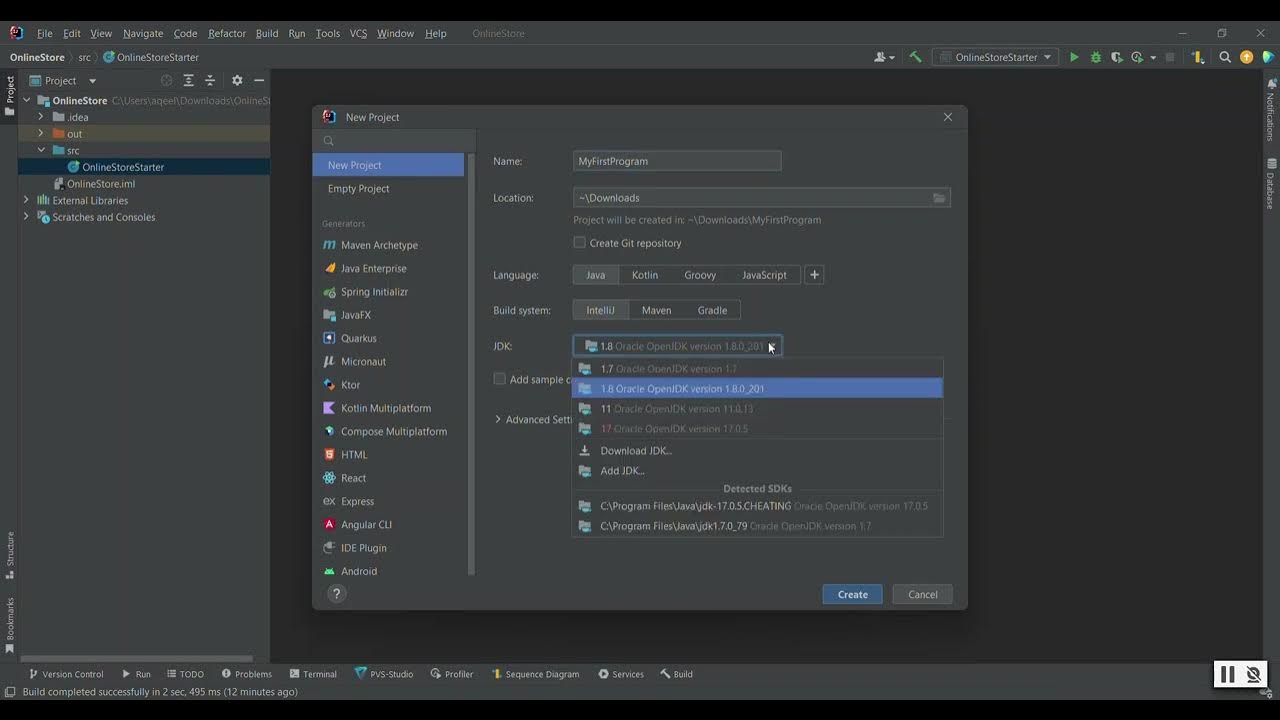This screenshot has height=720, width=1280.
Task: Run OnlineStoreStarter with green play icon
Action: (x=1074, y=57)
